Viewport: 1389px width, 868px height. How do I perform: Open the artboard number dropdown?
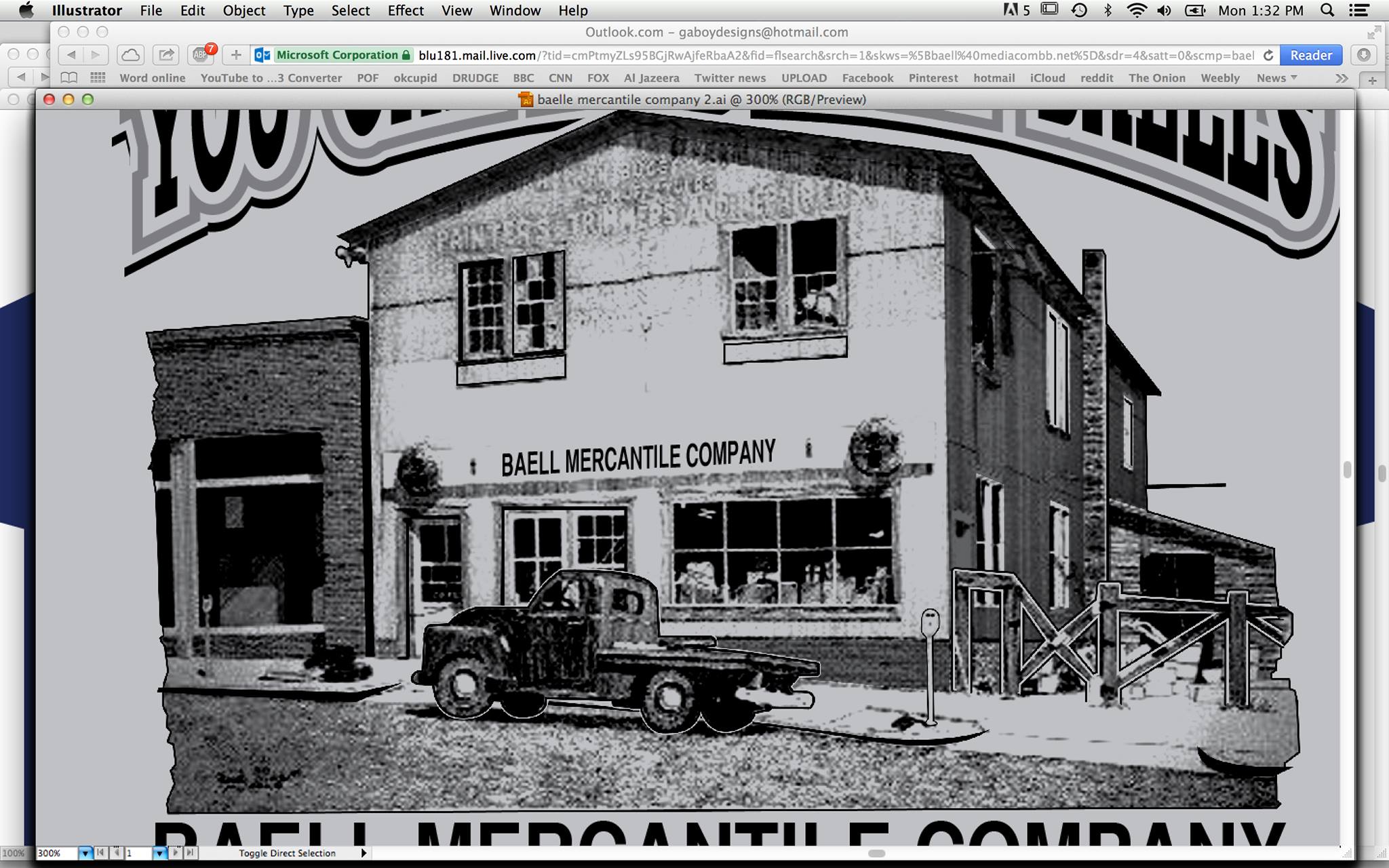pyautogui.click(x=159, y=853)
